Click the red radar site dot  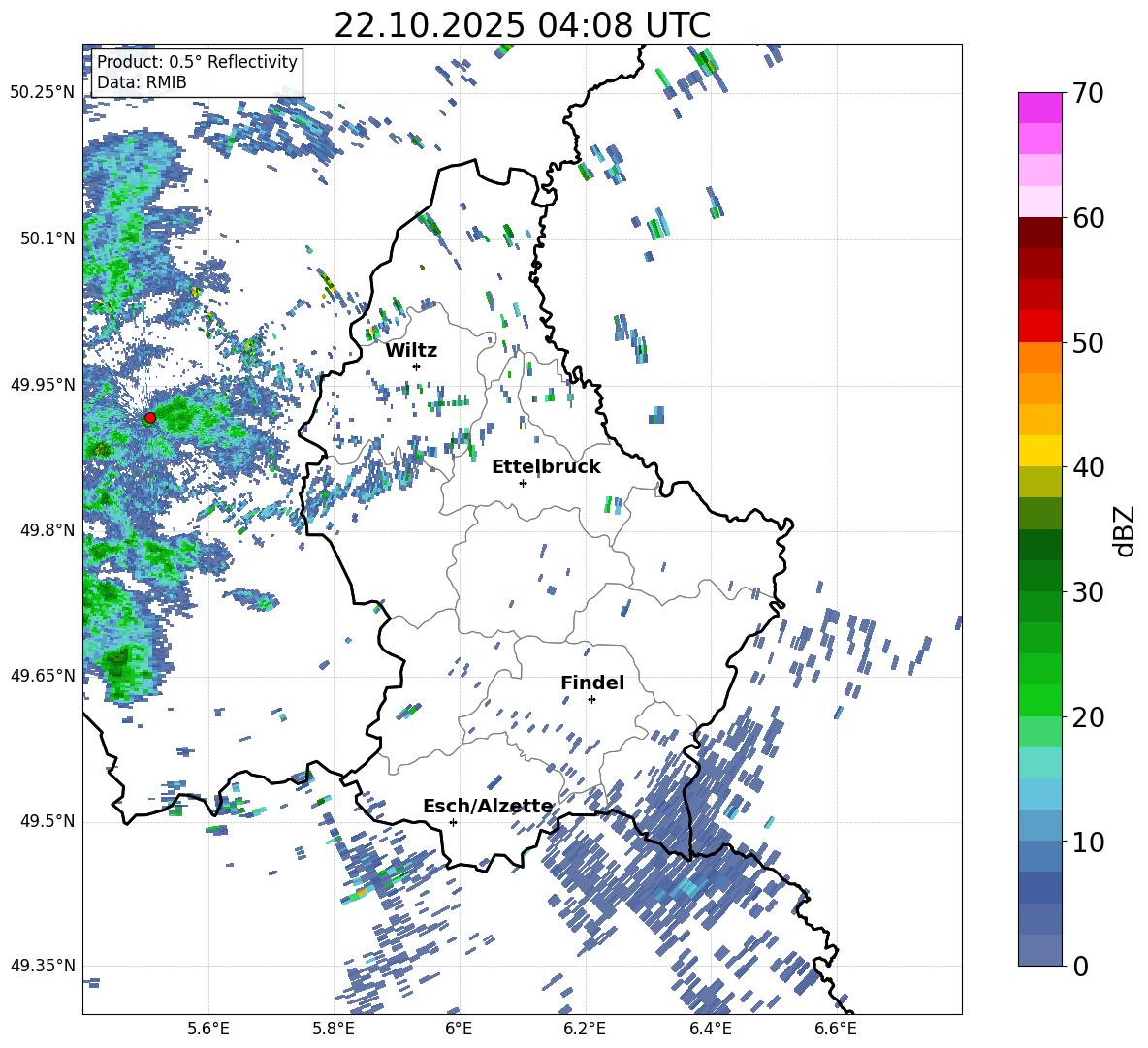150,418
